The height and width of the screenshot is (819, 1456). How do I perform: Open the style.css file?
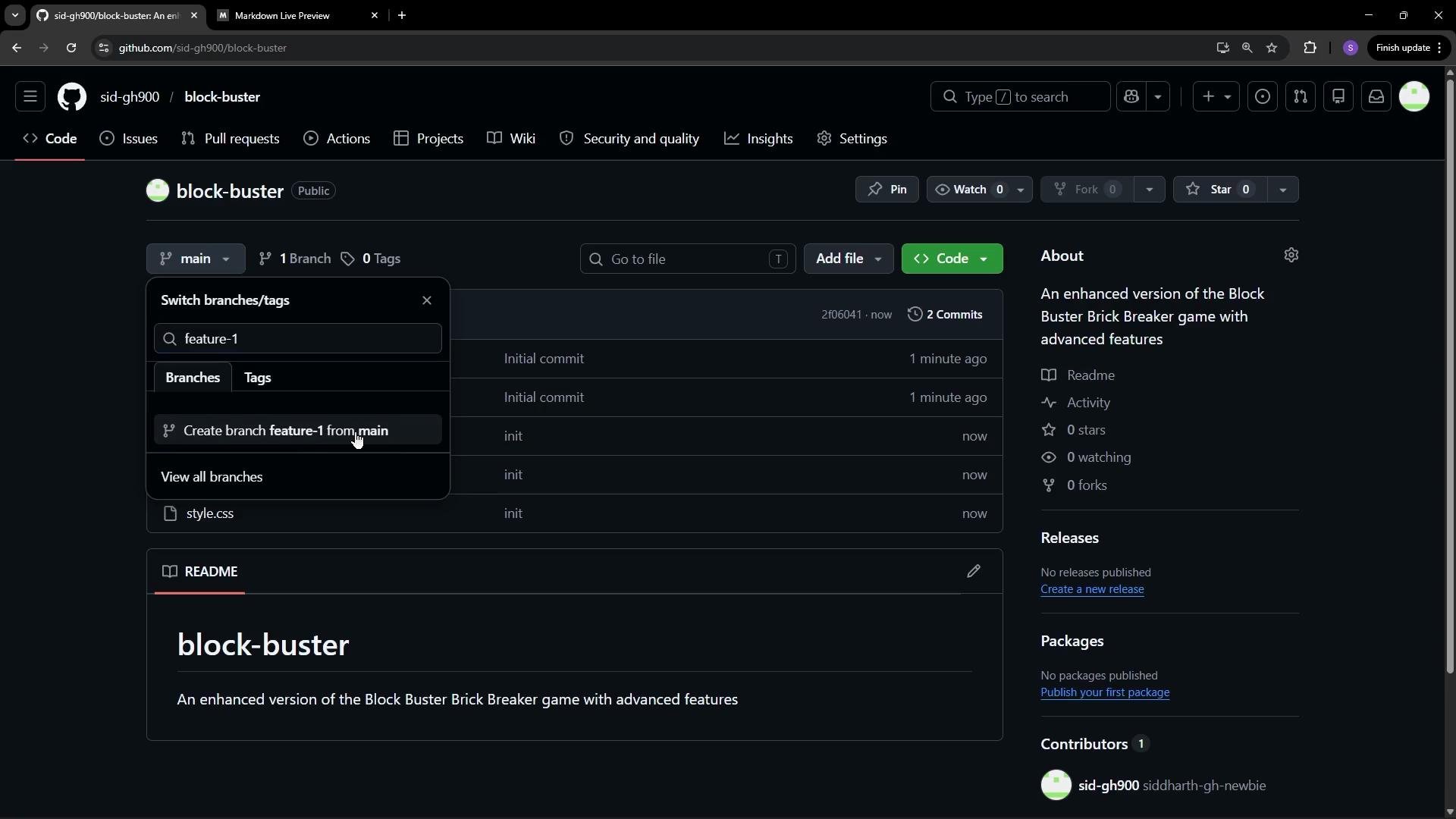pyautogui.click(x=210, y=513)
